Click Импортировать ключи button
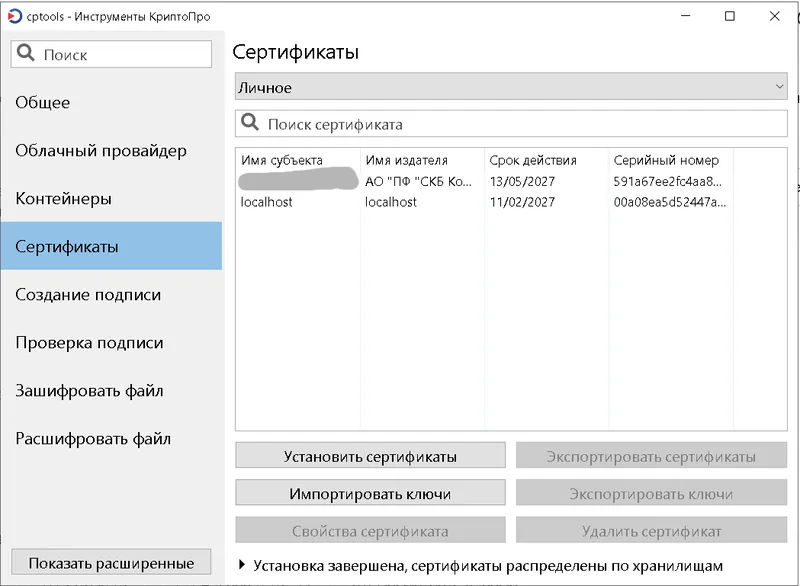 370,493
